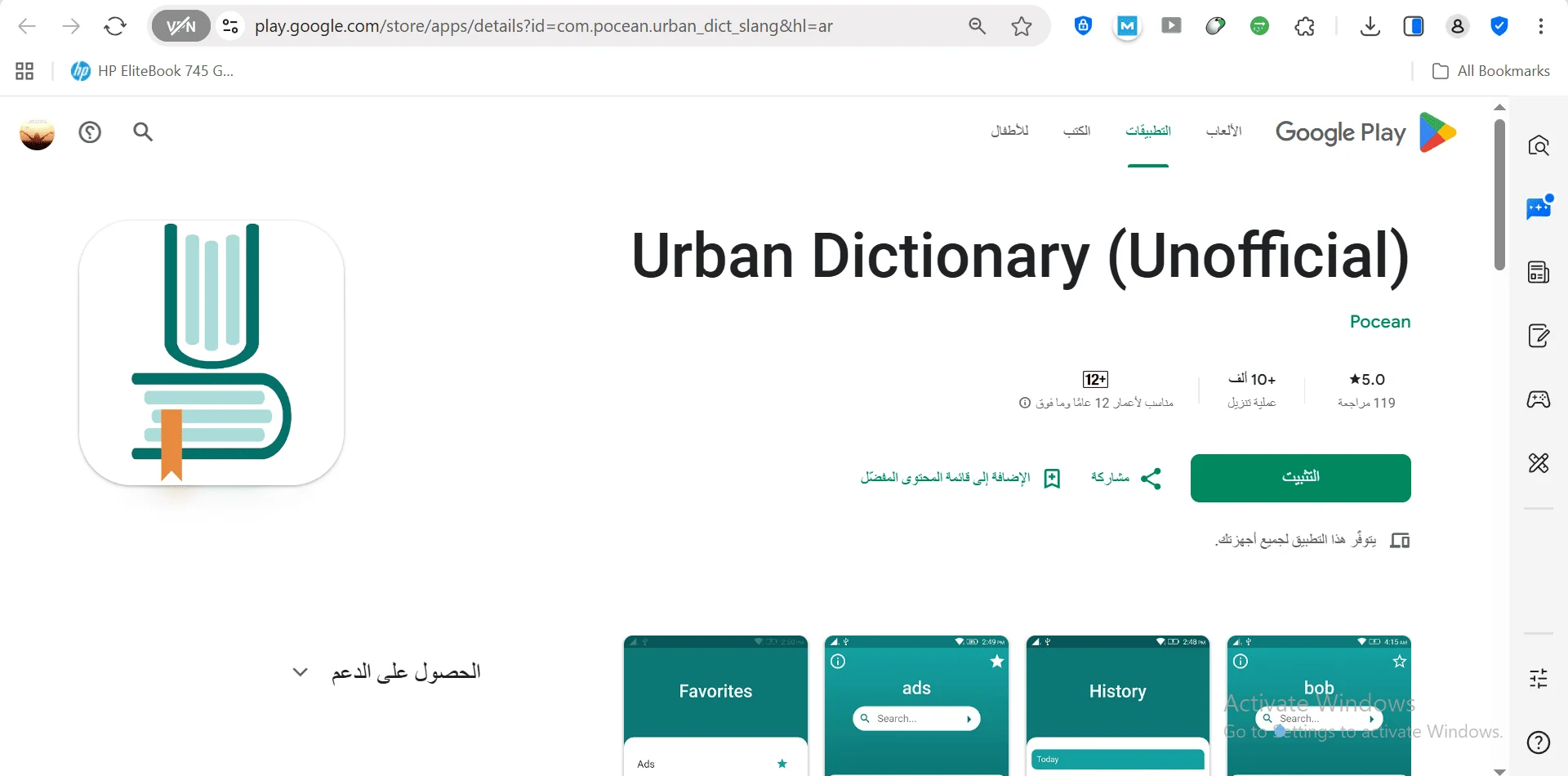
Task: Add the app to the wishlist bookmark icon
Action: (x=1053, y=478)
